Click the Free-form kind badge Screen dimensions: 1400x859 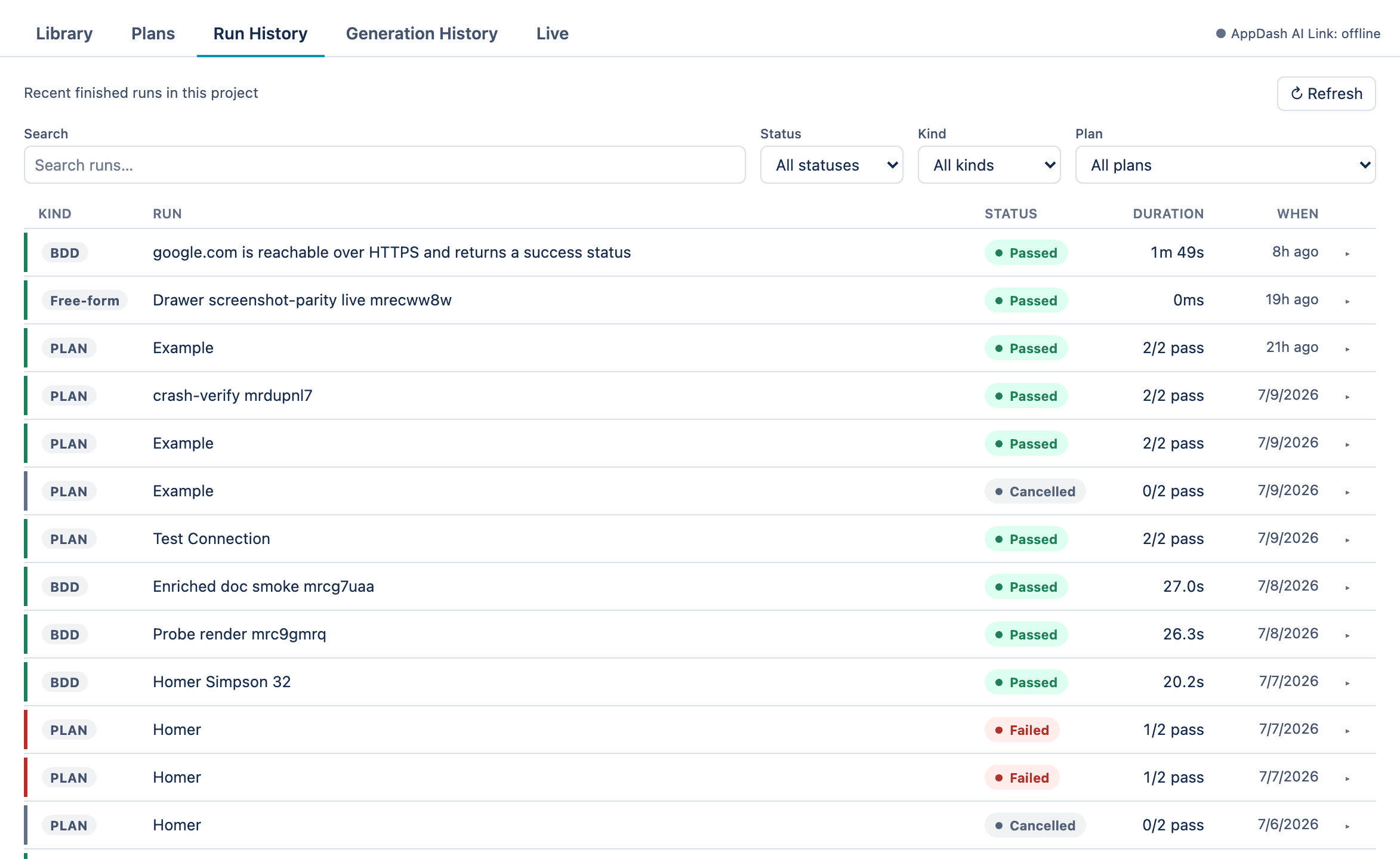pyautogui.click(x=85, y=301)
